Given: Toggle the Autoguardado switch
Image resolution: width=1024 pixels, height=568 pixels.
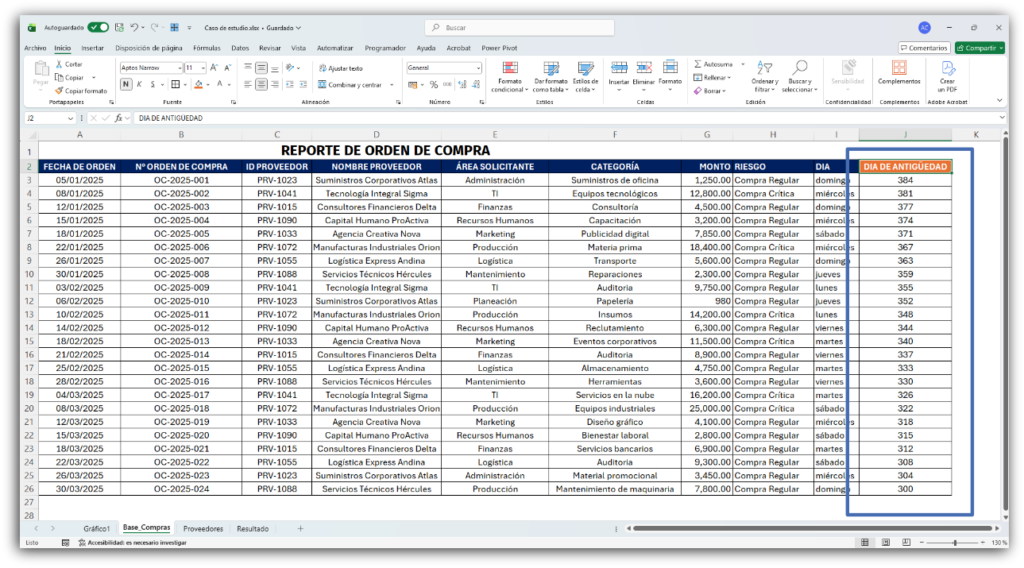Looking at the screenshot, I should (x=98, y=27).
